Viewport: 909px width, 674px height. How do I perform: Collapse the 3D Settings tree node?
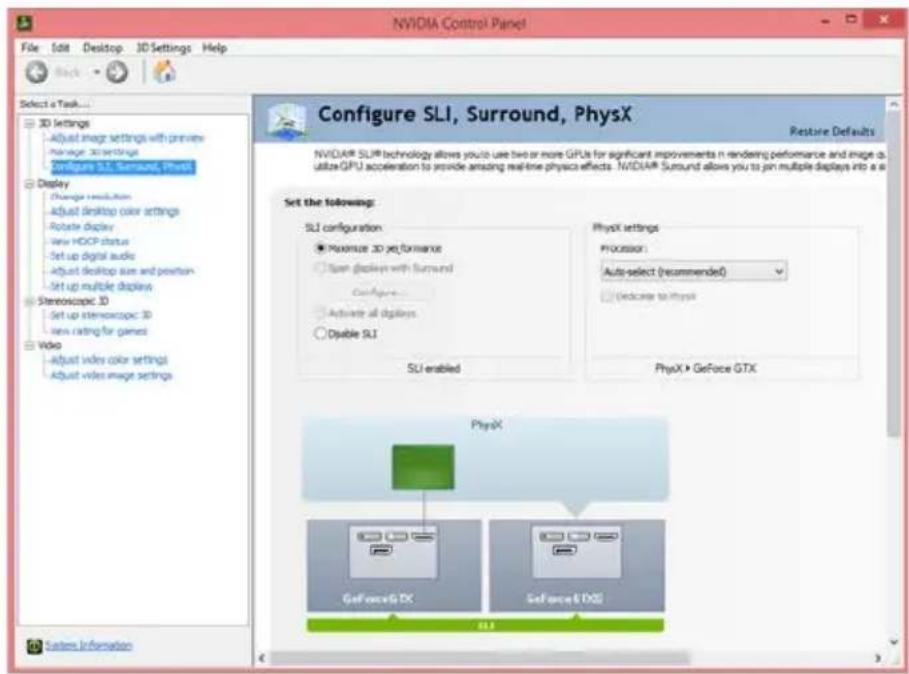[30, 123]
